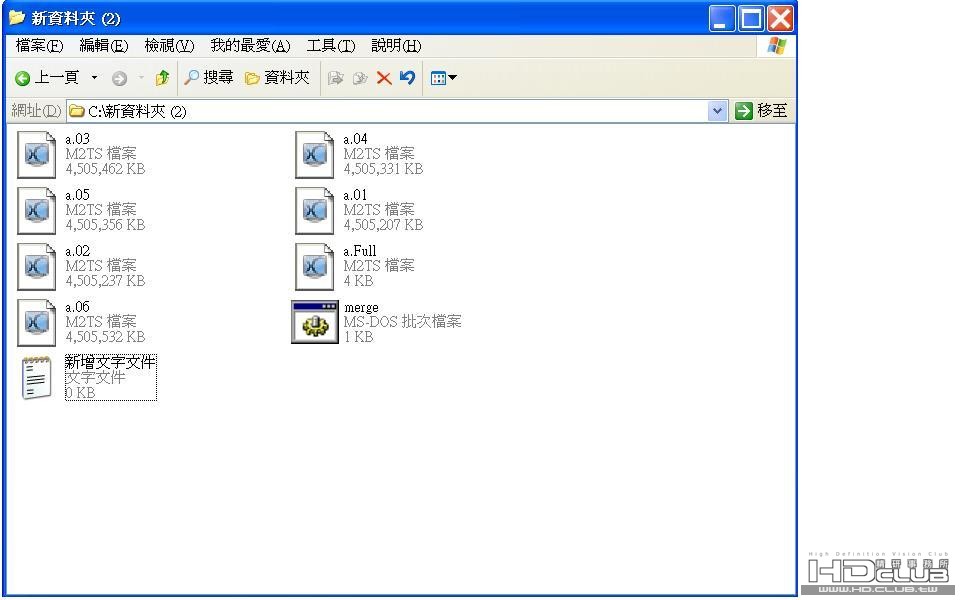
Task: Open the 檢視(V) menu
Action: pos(169,46)
